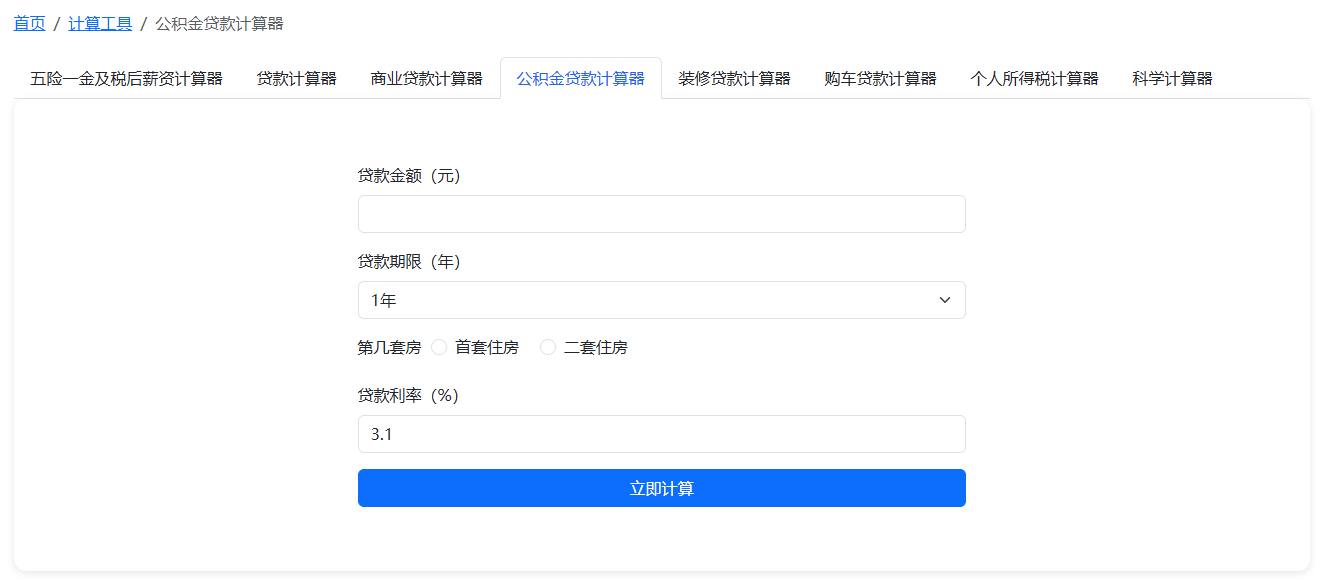Select the 首套住房 radio button
The height and width of the screenshot is (583, 1320).
(x=439, y=347)
